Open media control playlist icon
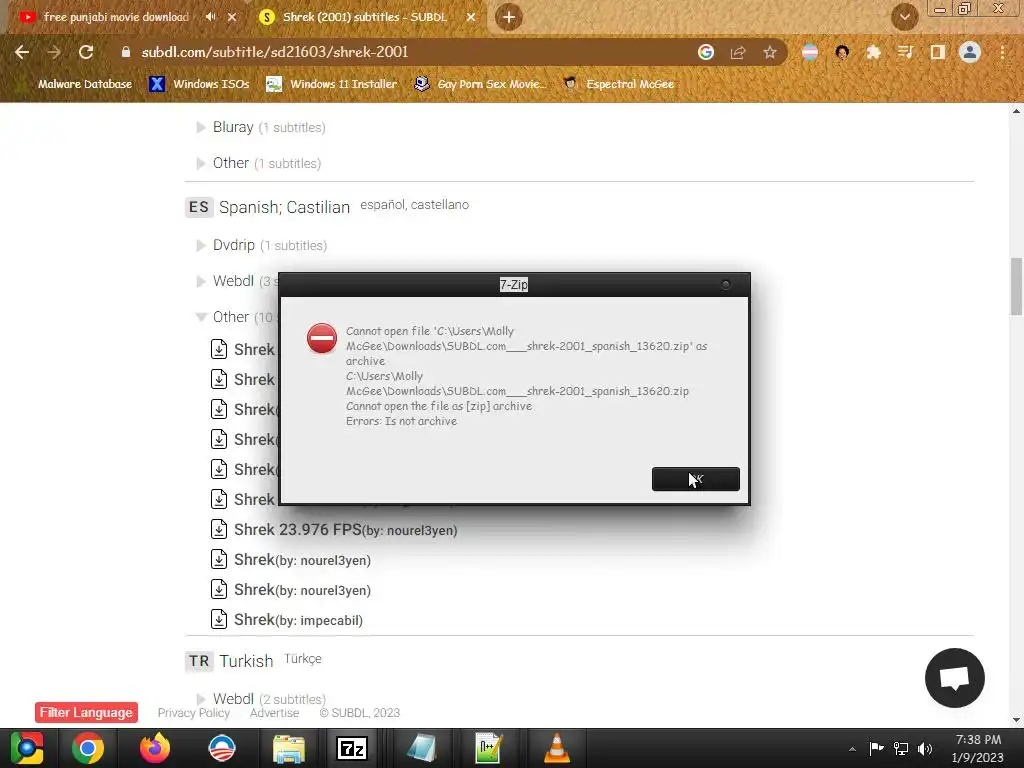This screenshot has width=1024, height=768. pos(905,52)
